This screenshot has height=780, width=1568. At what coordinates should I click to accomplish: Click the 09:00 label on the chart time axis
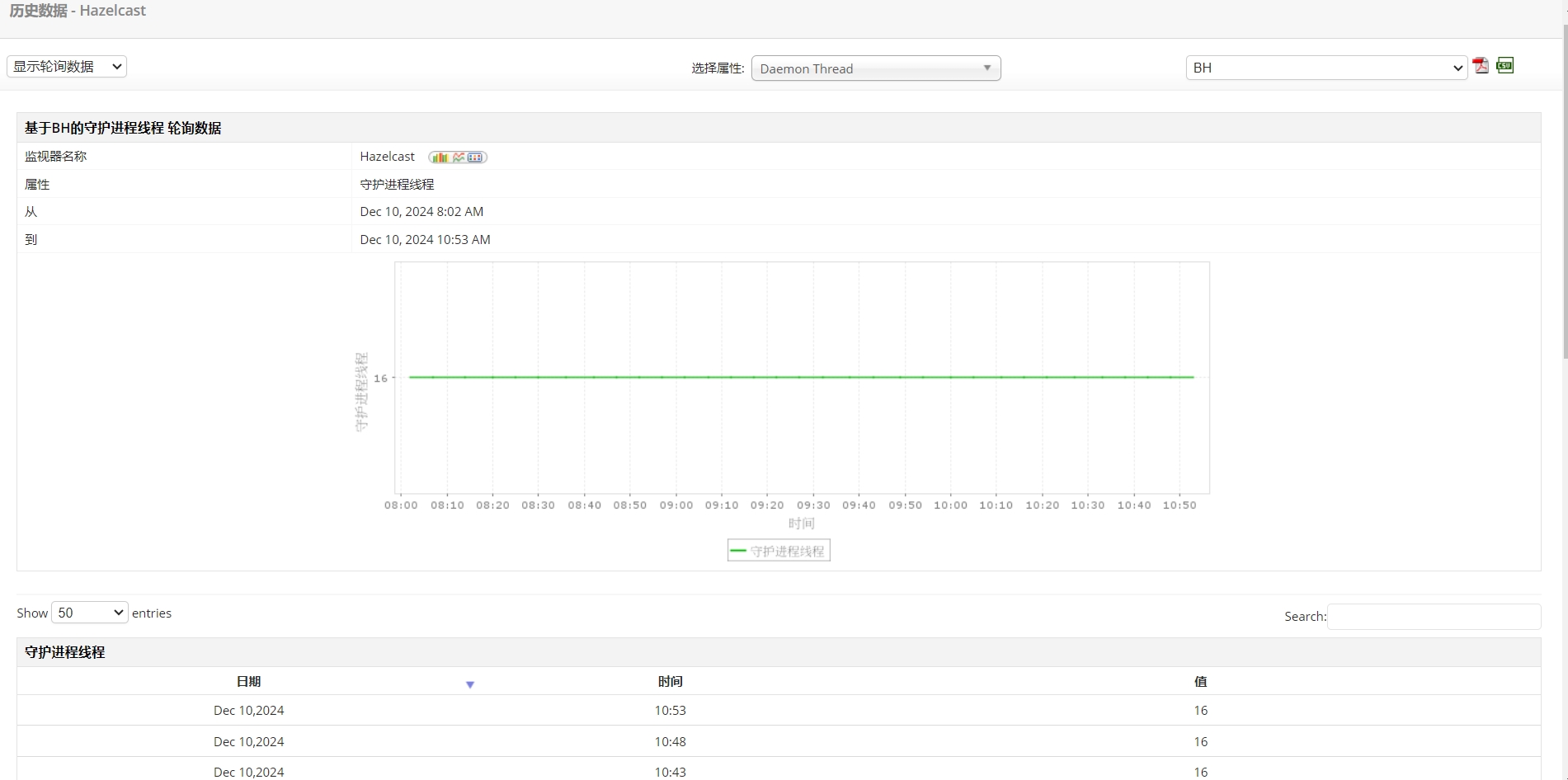pos(676,505)
